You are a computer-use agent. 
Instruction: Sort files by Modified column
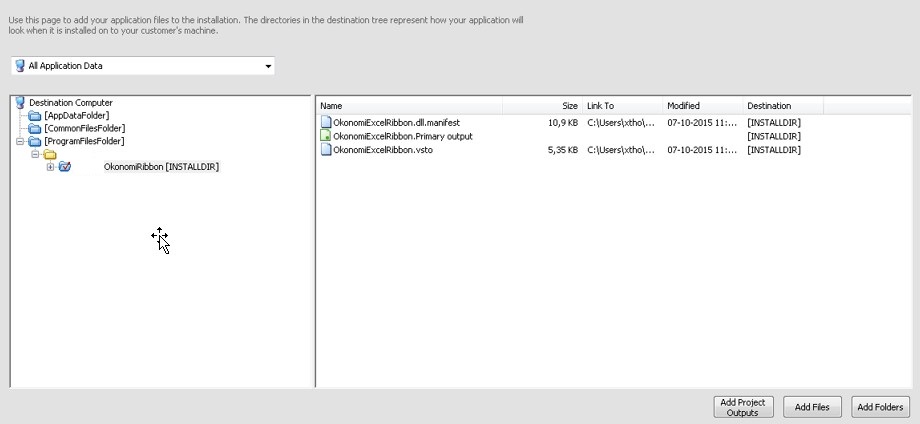(703, 106)
